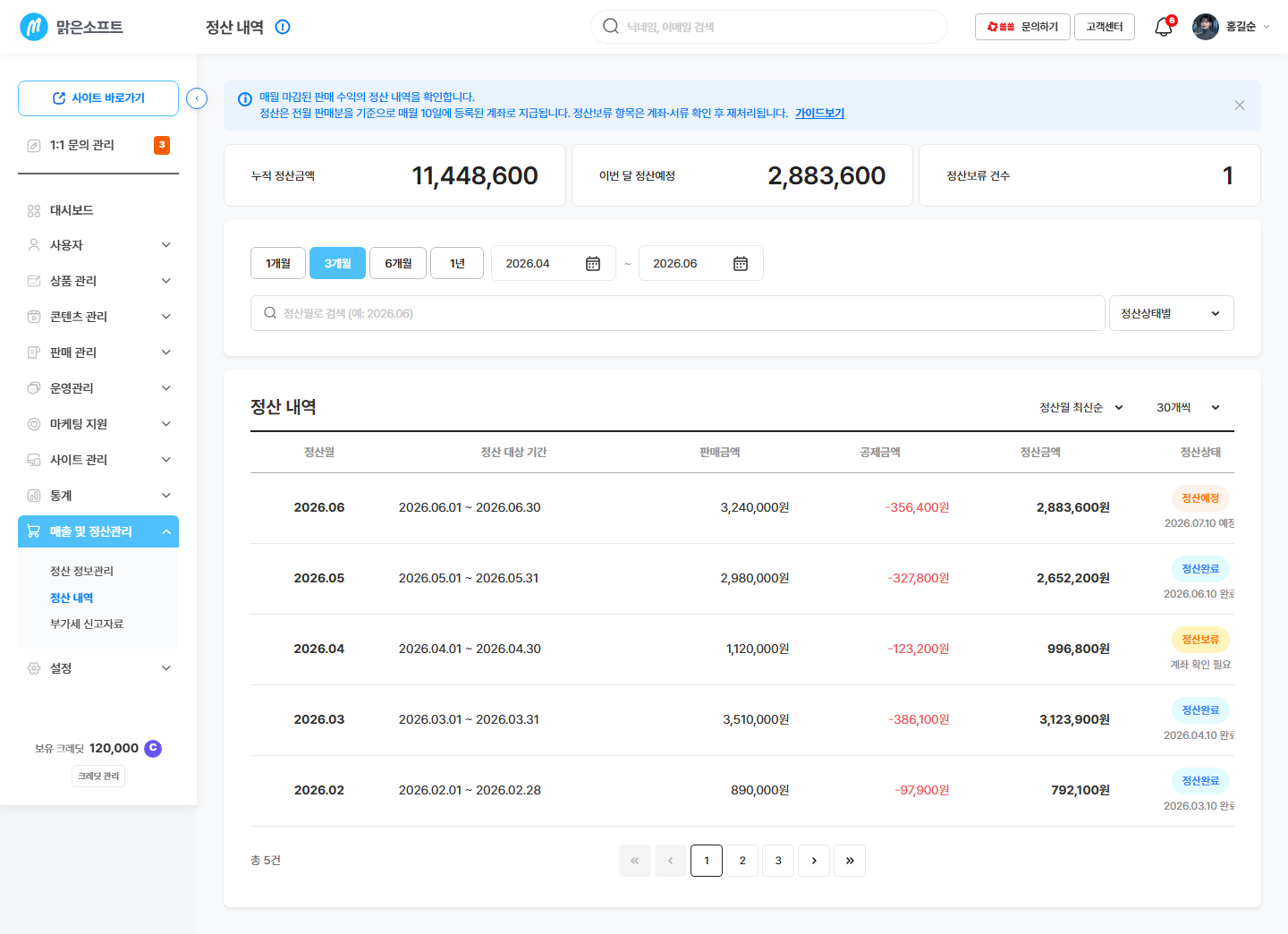Go to page 3
Viewport: 1288px width, 934px height.
click(x=778, y=861)
